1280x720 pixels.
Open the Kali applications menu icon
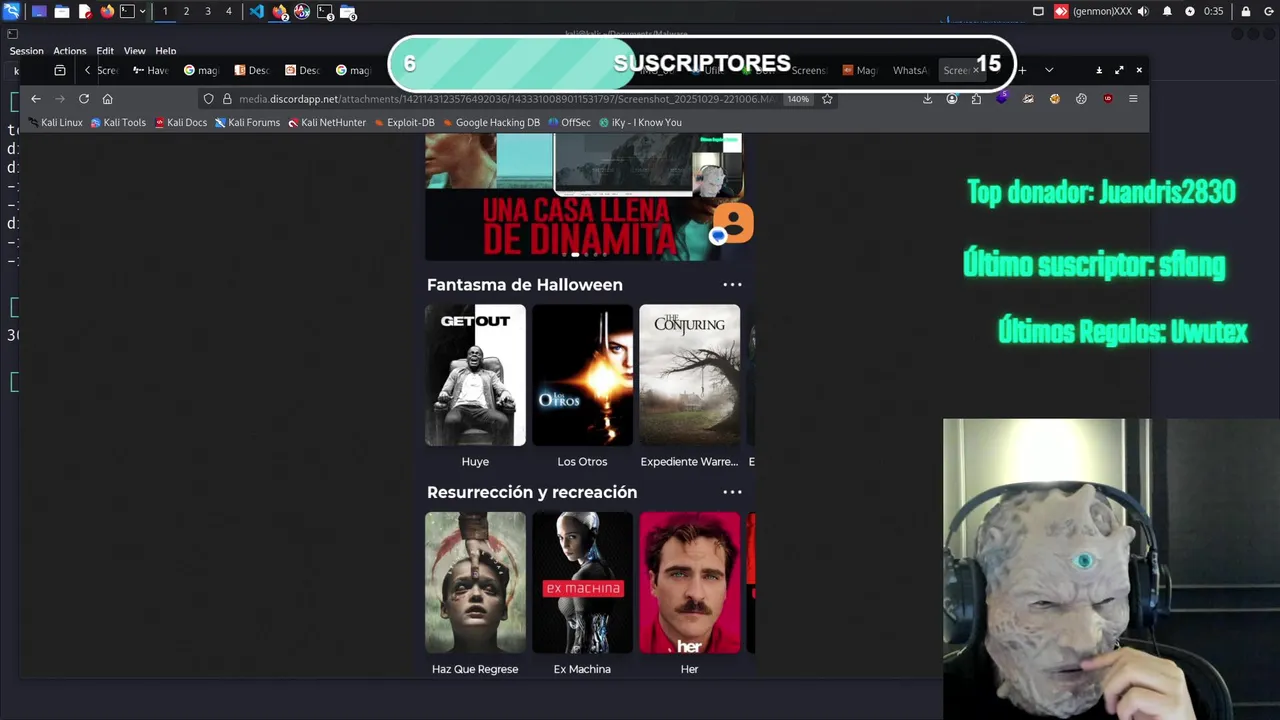click(x=12, y=12)
